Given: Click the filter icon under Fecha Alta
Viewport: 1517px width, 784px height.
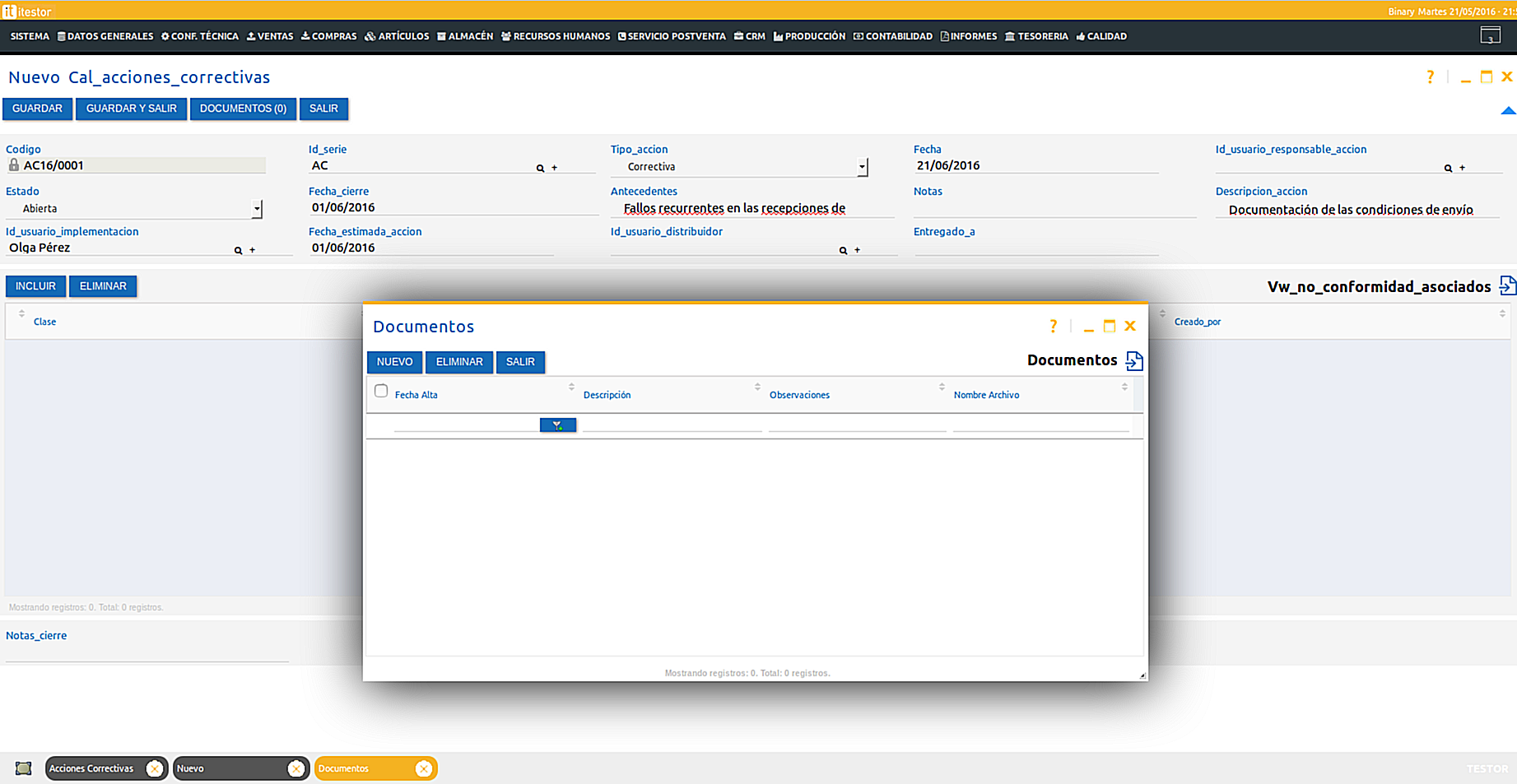Looking at the screenshot, I should (557, 425).
